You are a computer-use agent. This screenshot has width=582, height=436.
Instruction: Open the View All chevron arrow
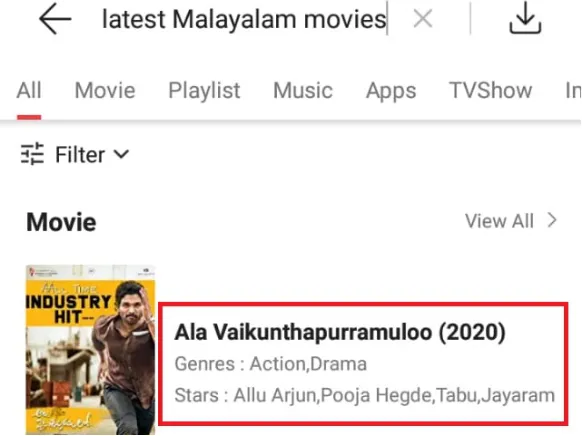tap(552, 220)
